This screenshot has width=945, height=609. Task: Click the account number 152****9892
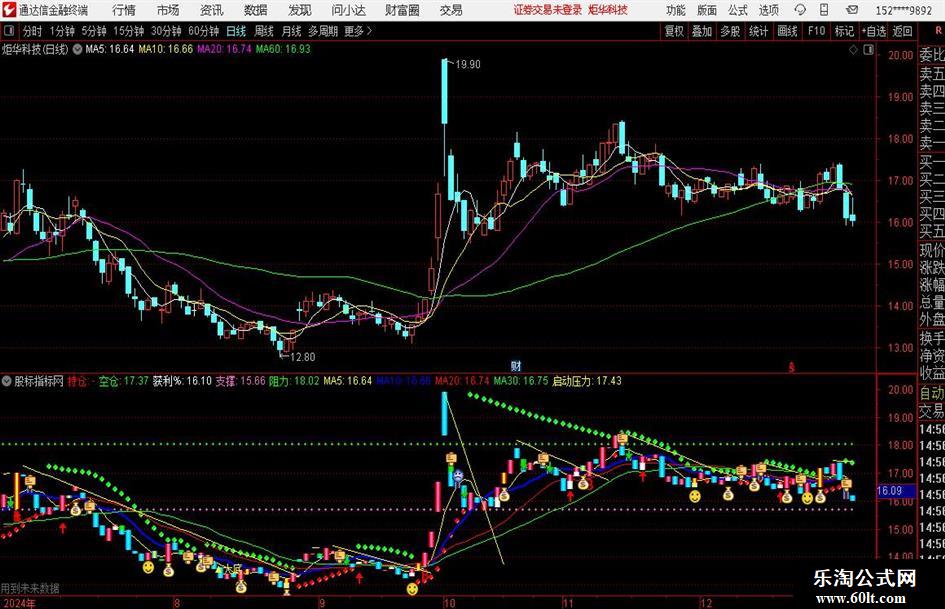point(904,10)
